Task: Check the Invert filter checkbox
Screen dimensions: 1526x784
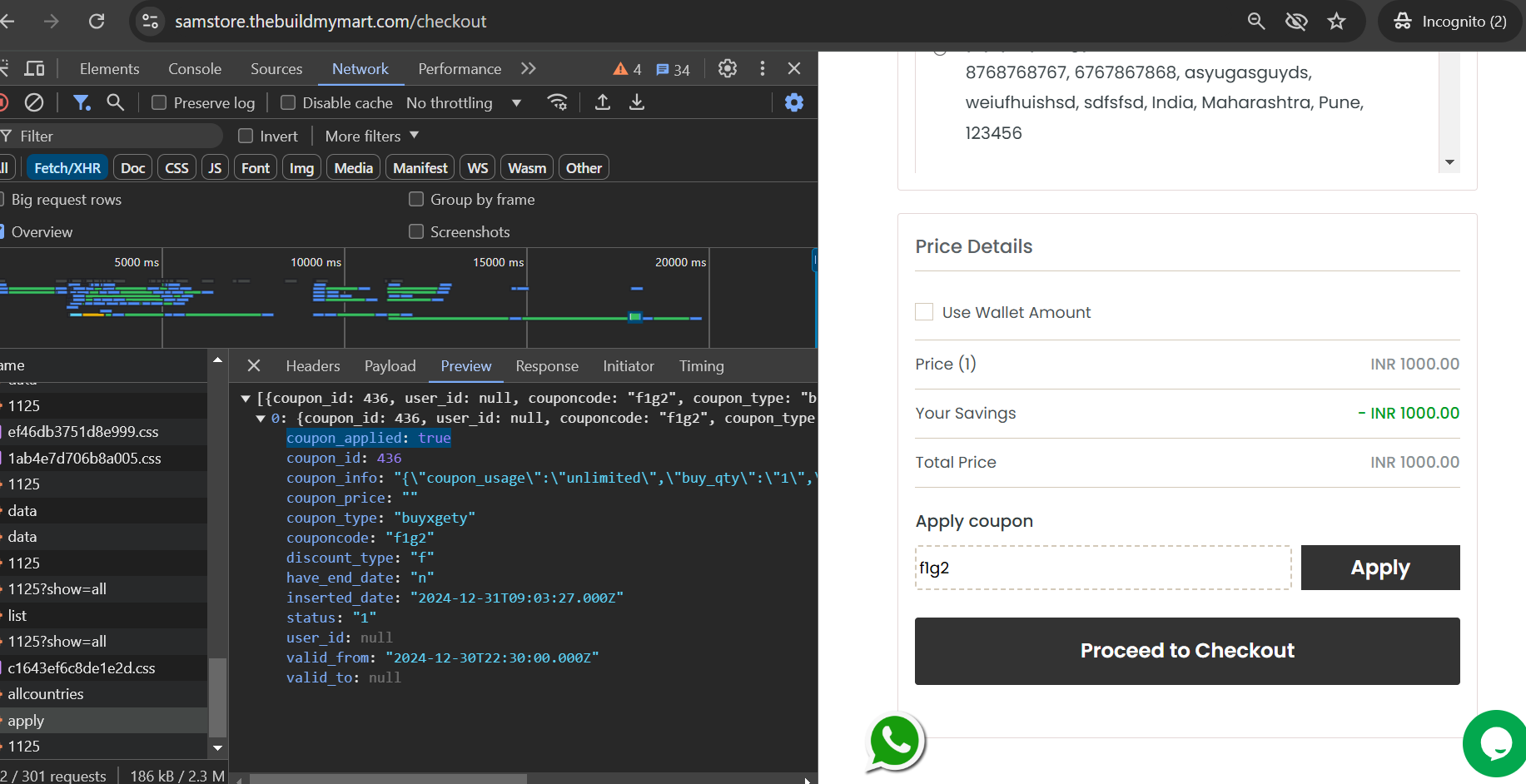Action: [246, 136]
